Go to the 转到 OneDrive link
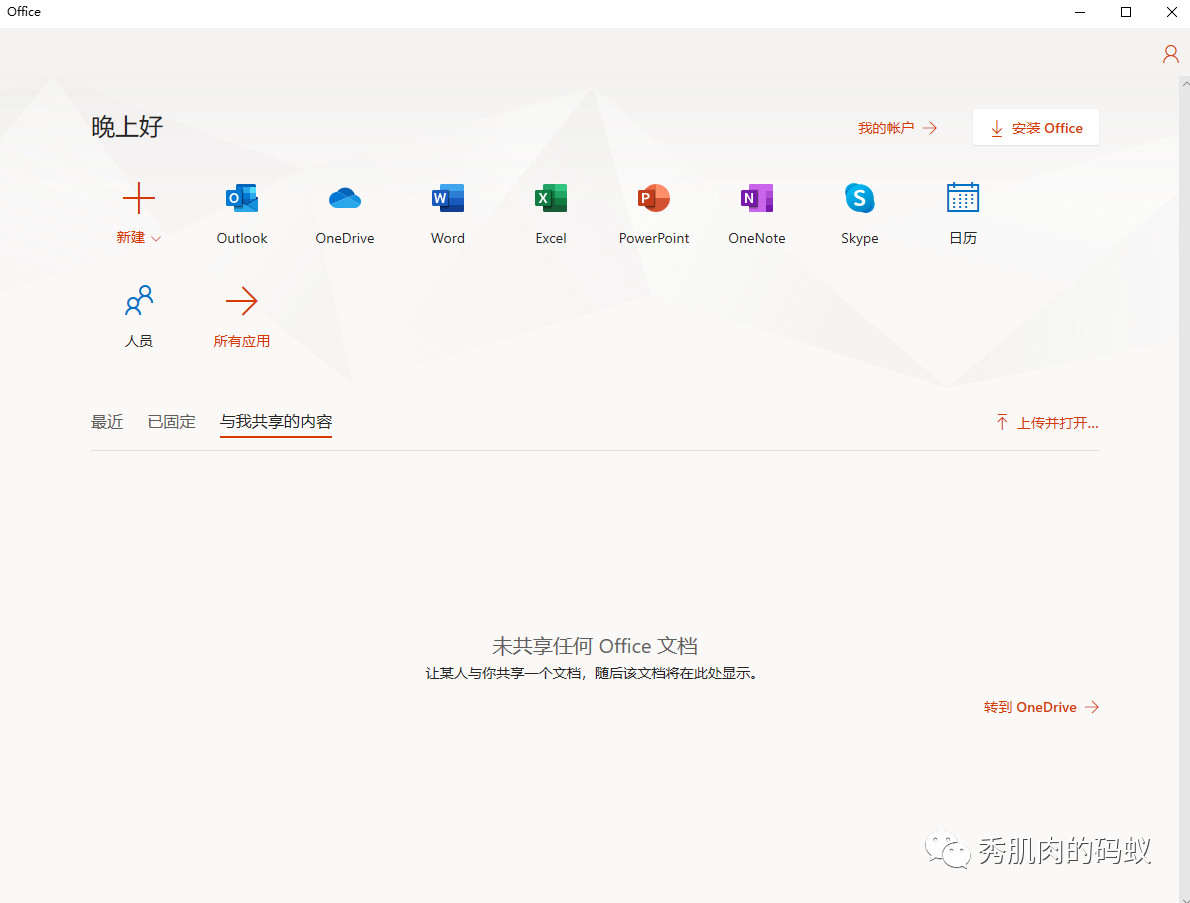This screenshot has width=1190, height=903. pyautogui.click(x=1041, y=707)
